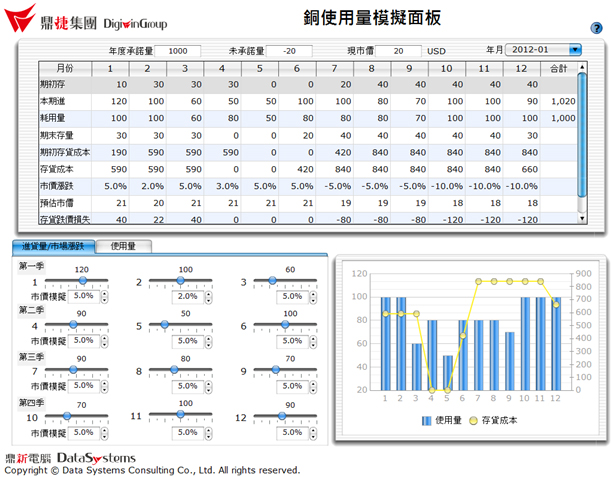Click the 存貨成本 legend marker in chart
The width and height of the screenshot is (614, 477).
click(472, 422)
